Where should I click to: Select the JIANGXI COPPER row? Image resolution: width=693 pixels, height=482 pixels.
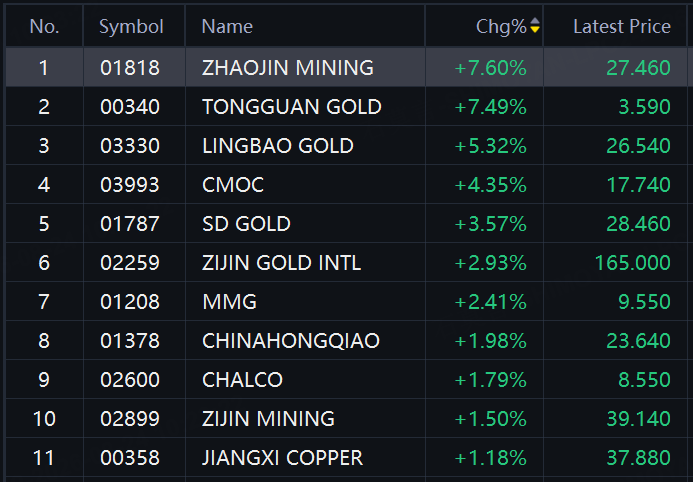(346, 457)
